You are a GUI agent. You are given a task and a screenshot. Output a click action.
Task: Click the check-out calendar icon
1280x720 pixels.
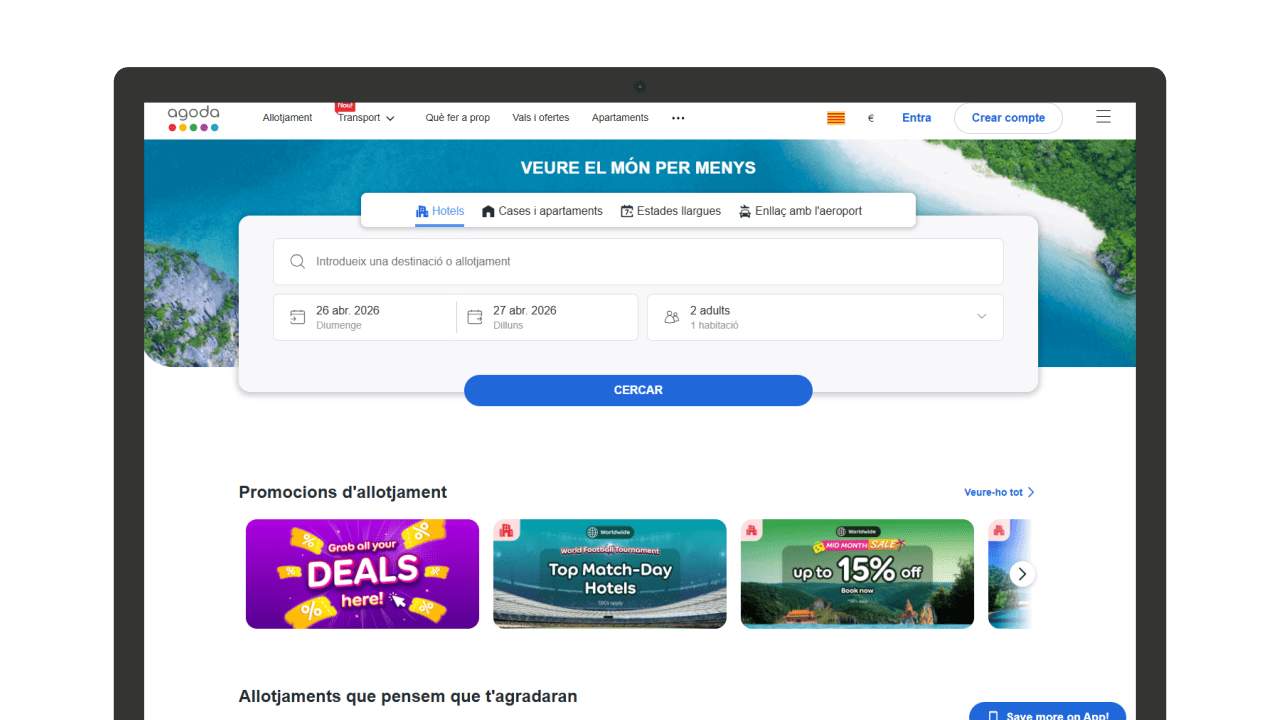[475, 317]
